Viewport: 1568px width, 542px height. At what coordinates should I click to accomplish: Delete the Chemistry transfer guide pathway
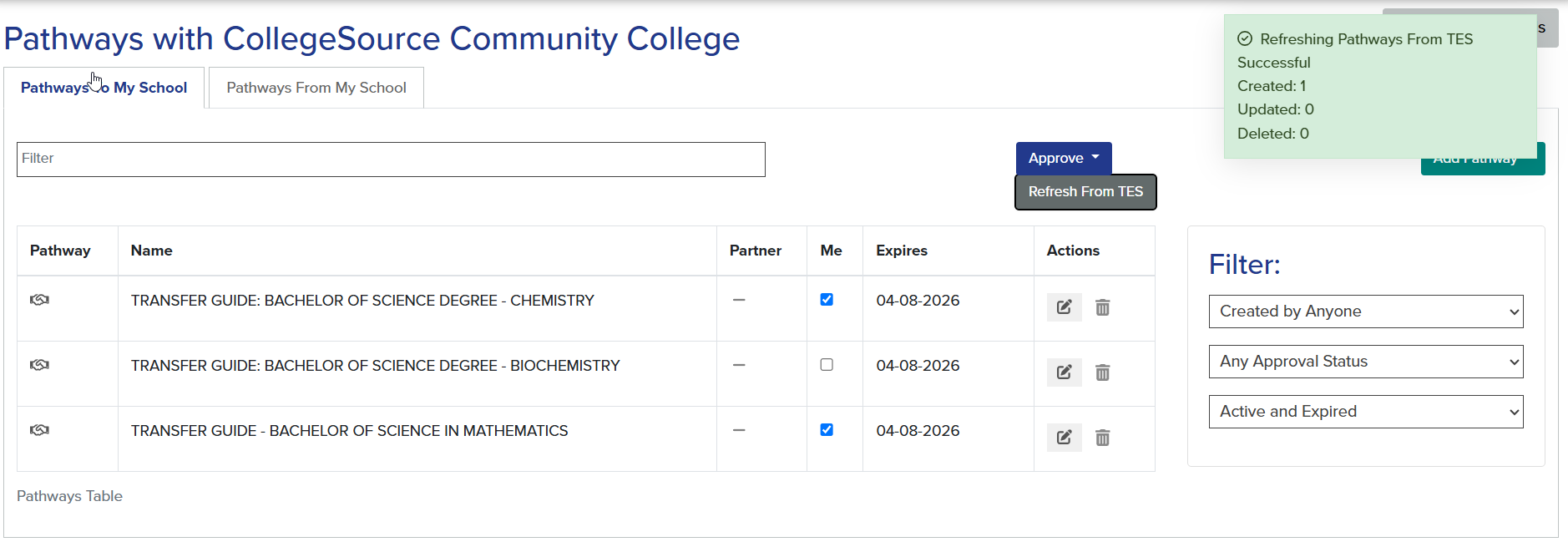pyautogui.click(x=1102, y=307)
